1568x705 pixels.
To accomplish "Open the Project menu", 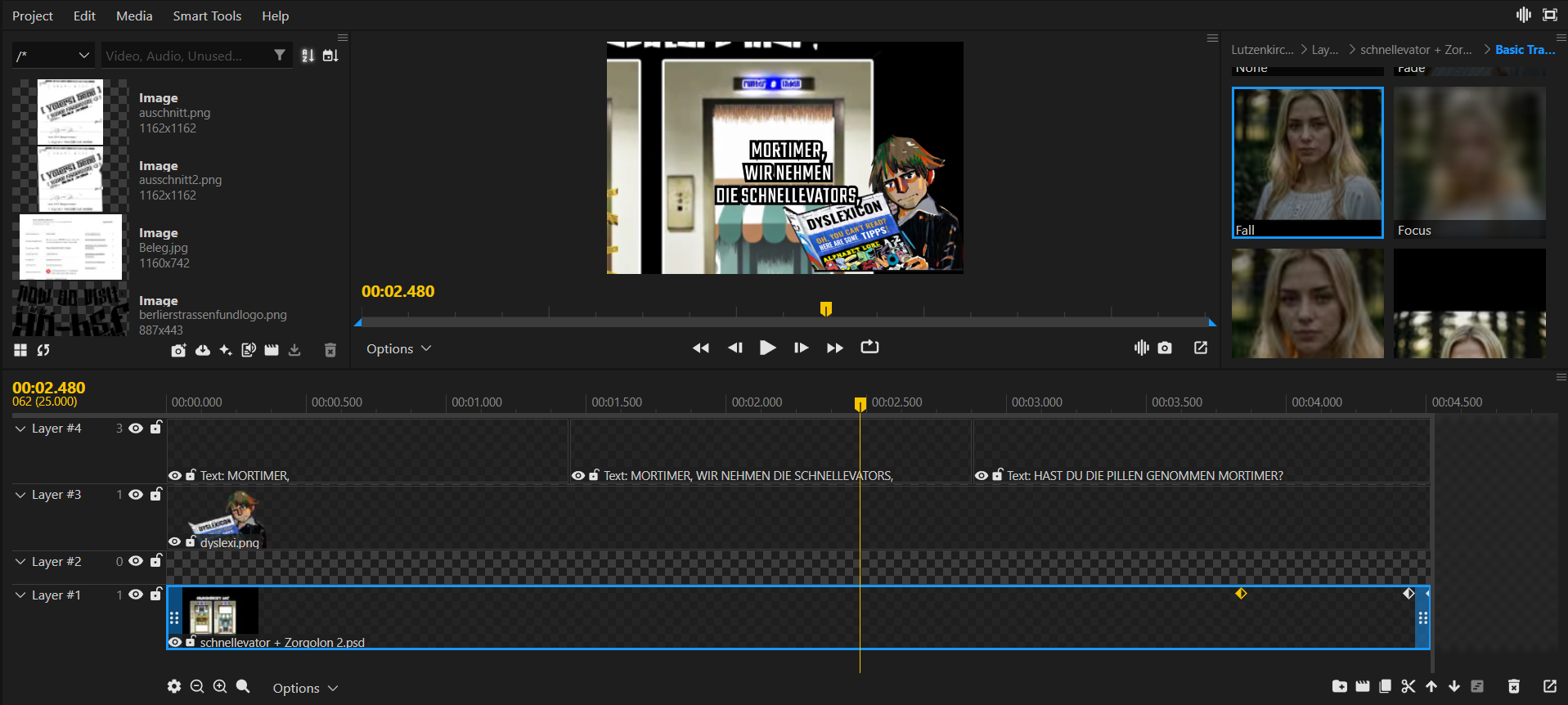I will [33, 16].
